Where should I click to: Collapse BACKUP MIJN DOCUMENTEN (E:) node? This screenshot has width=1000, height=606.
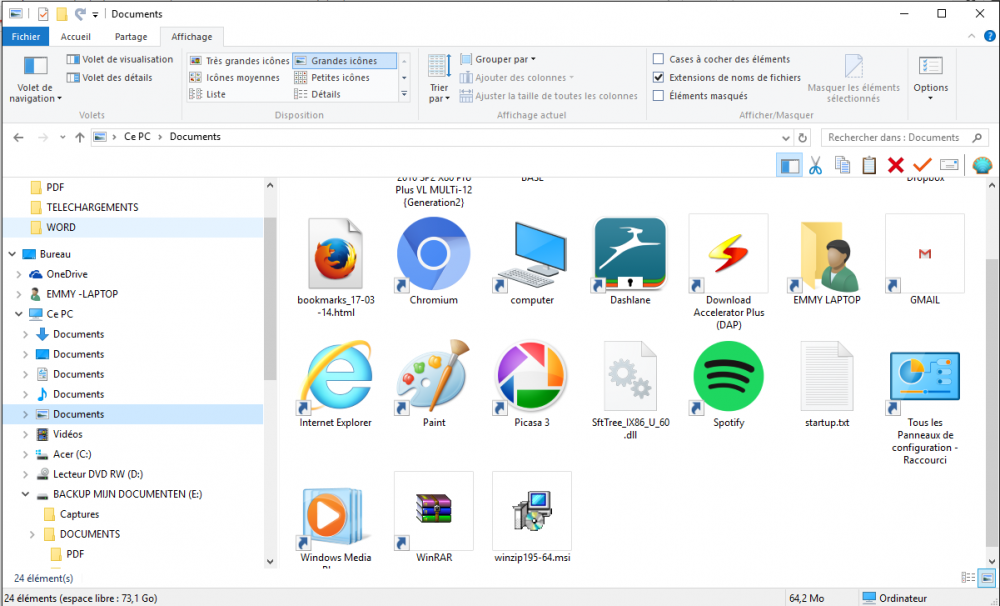point(26,494)
